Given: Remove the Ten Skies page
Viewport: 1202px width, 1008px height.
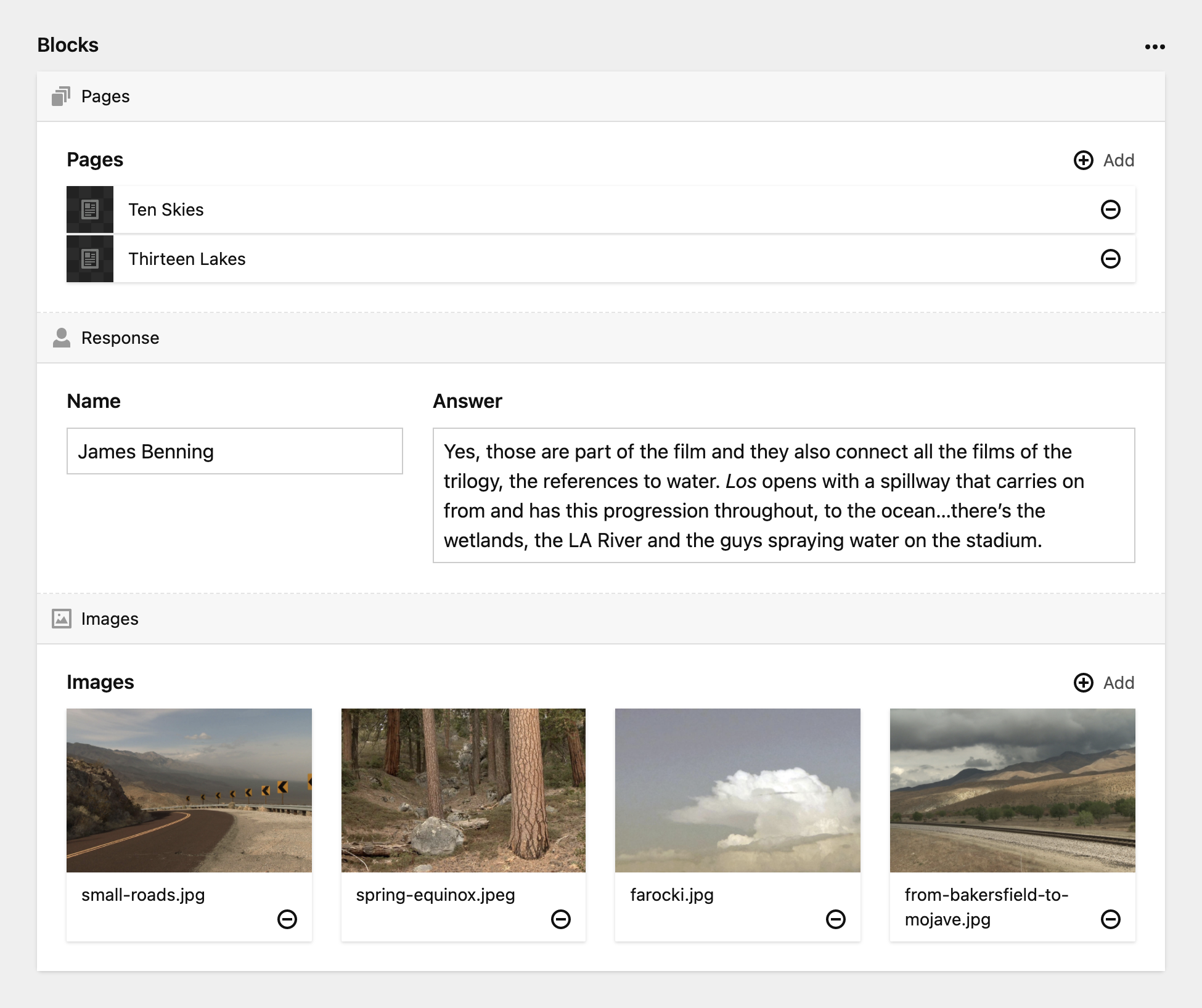Looking at the screenshot, I should pos(1110,209).
